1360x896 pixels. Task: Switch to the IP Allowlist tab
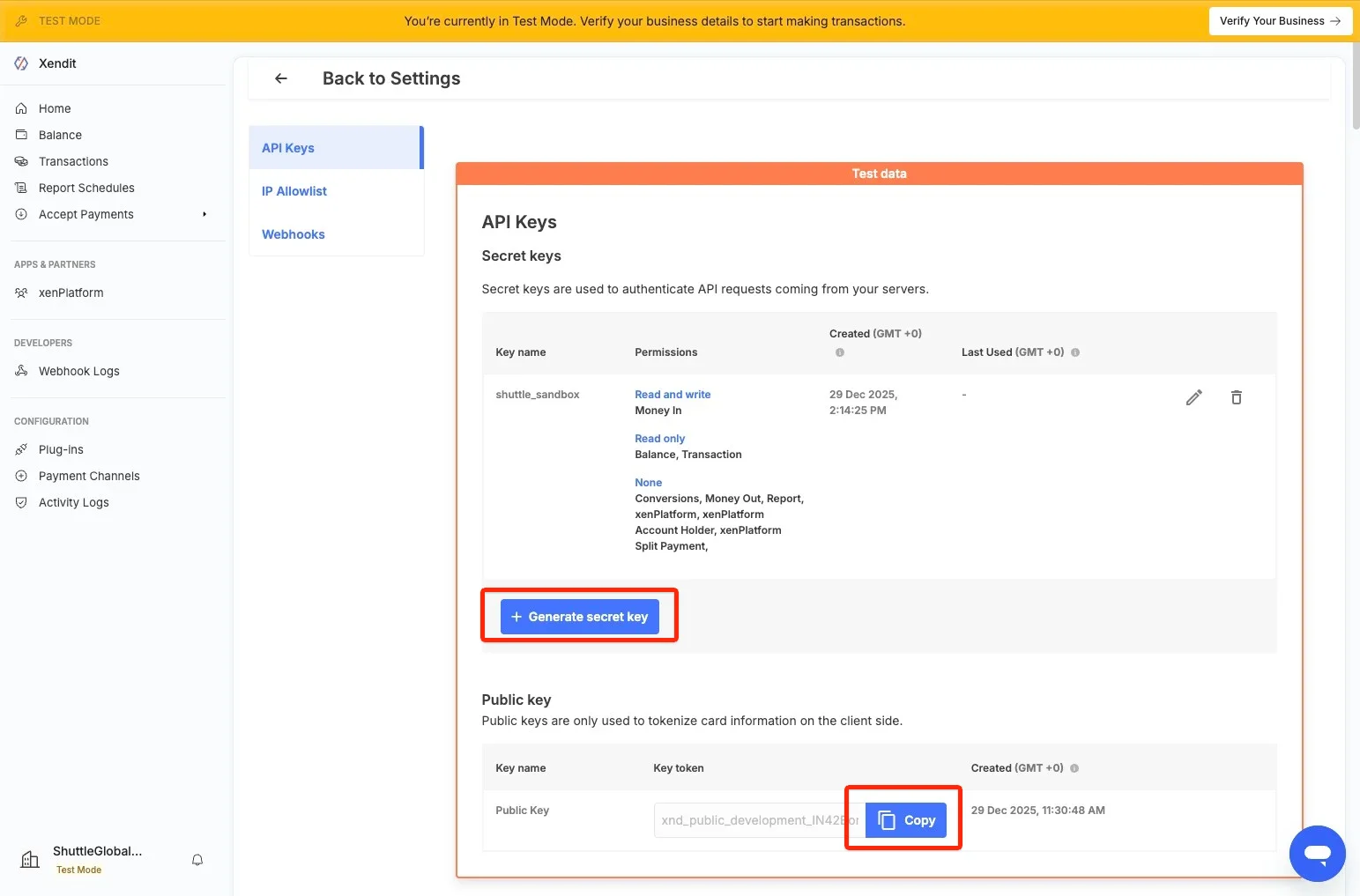[x=294, y=191]
